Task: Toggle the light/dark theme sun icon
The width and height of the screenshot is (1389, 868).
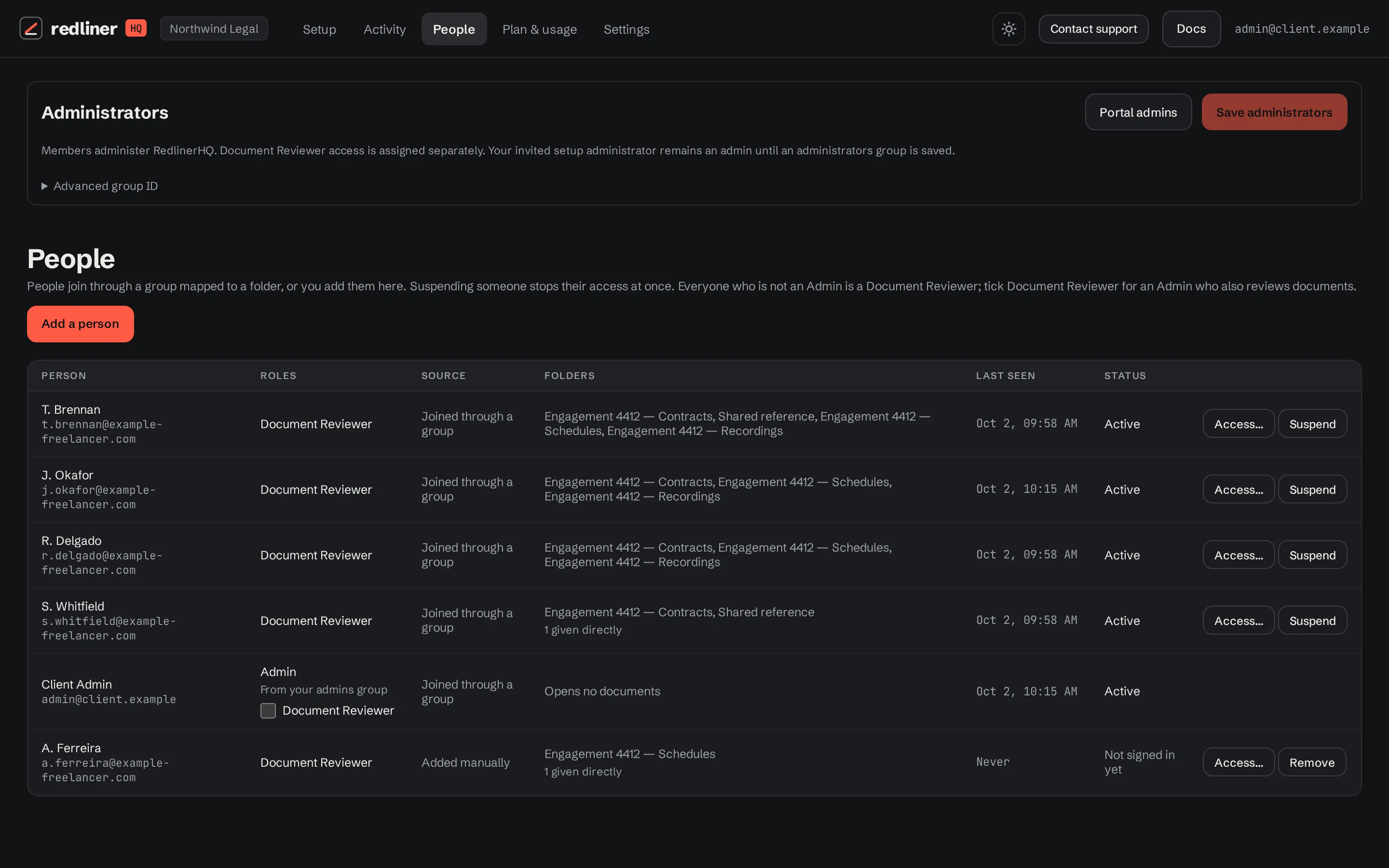Action: (1008, 29)
